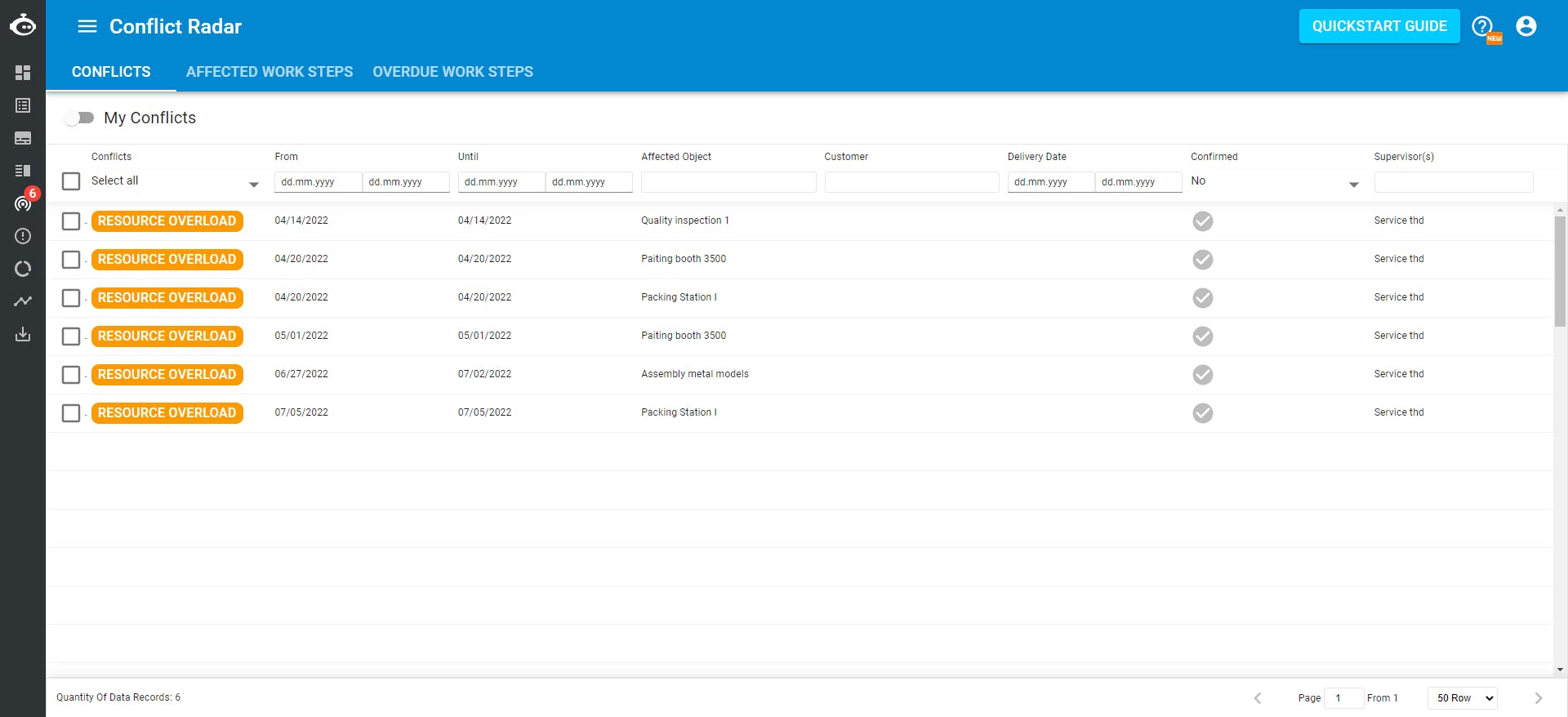This screenshot has width=1568, height=717.
Task: Click the Affected Object filter field
Action: [728, 182]
